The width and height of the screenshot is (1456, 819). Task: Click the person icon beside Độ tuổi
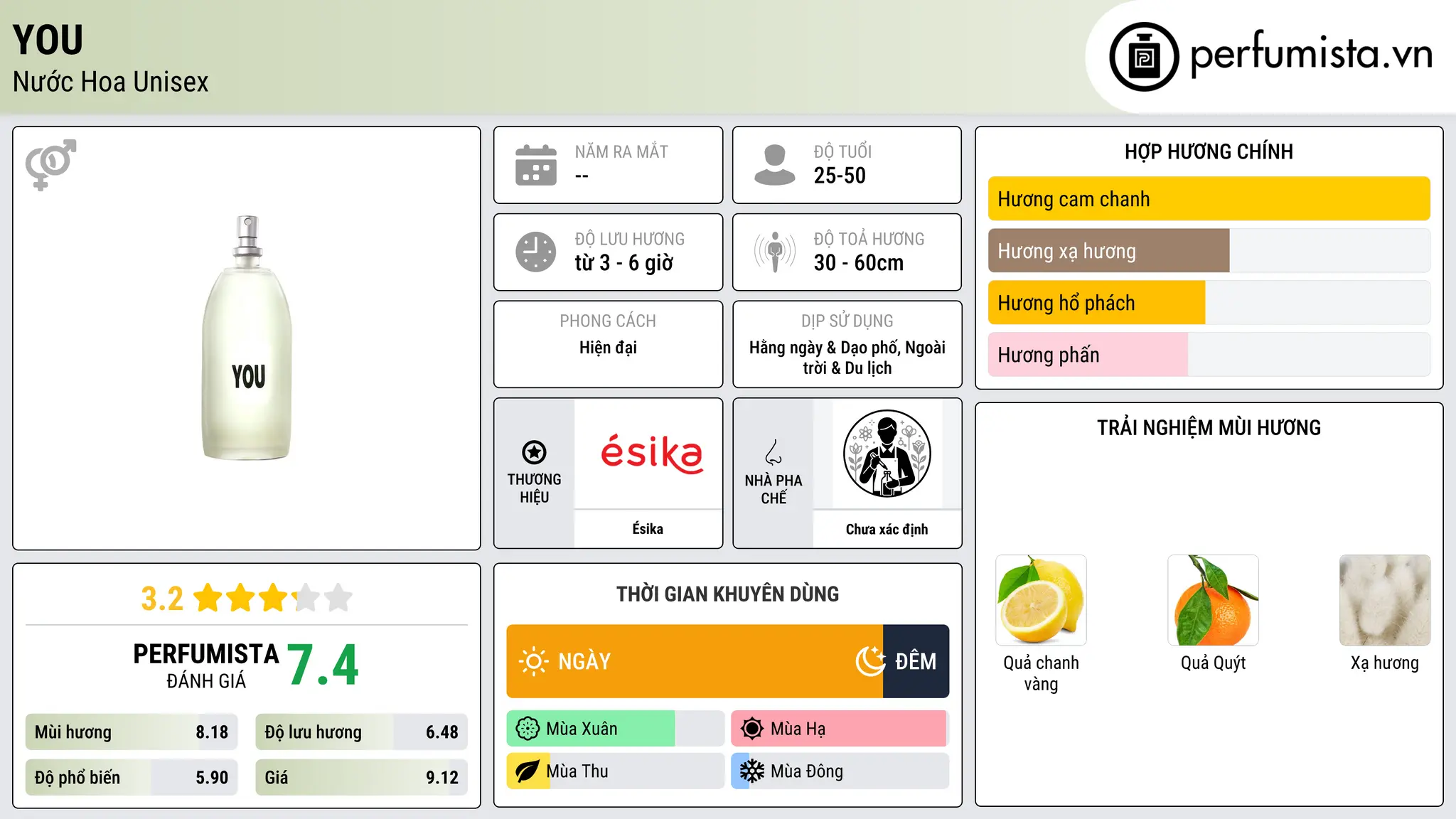(x=775, y=165)
